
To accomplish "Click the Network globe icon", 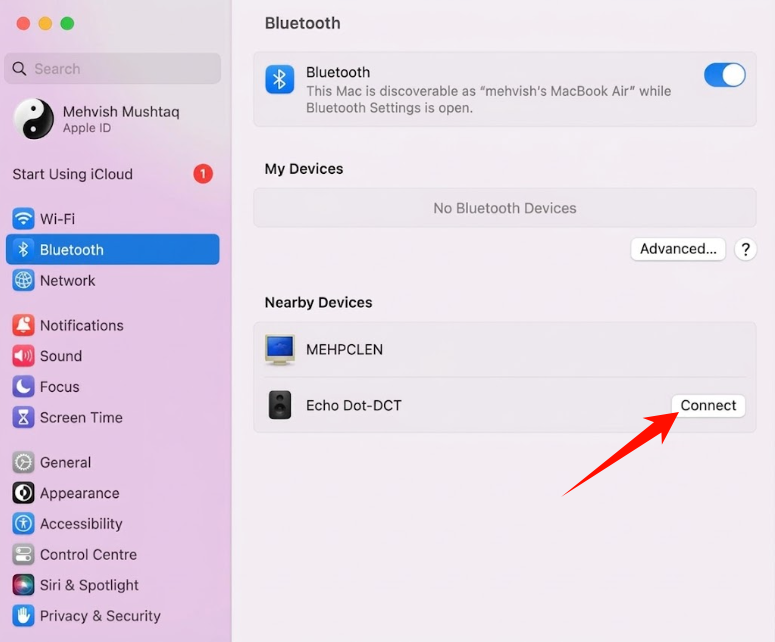I will [23, 280].
